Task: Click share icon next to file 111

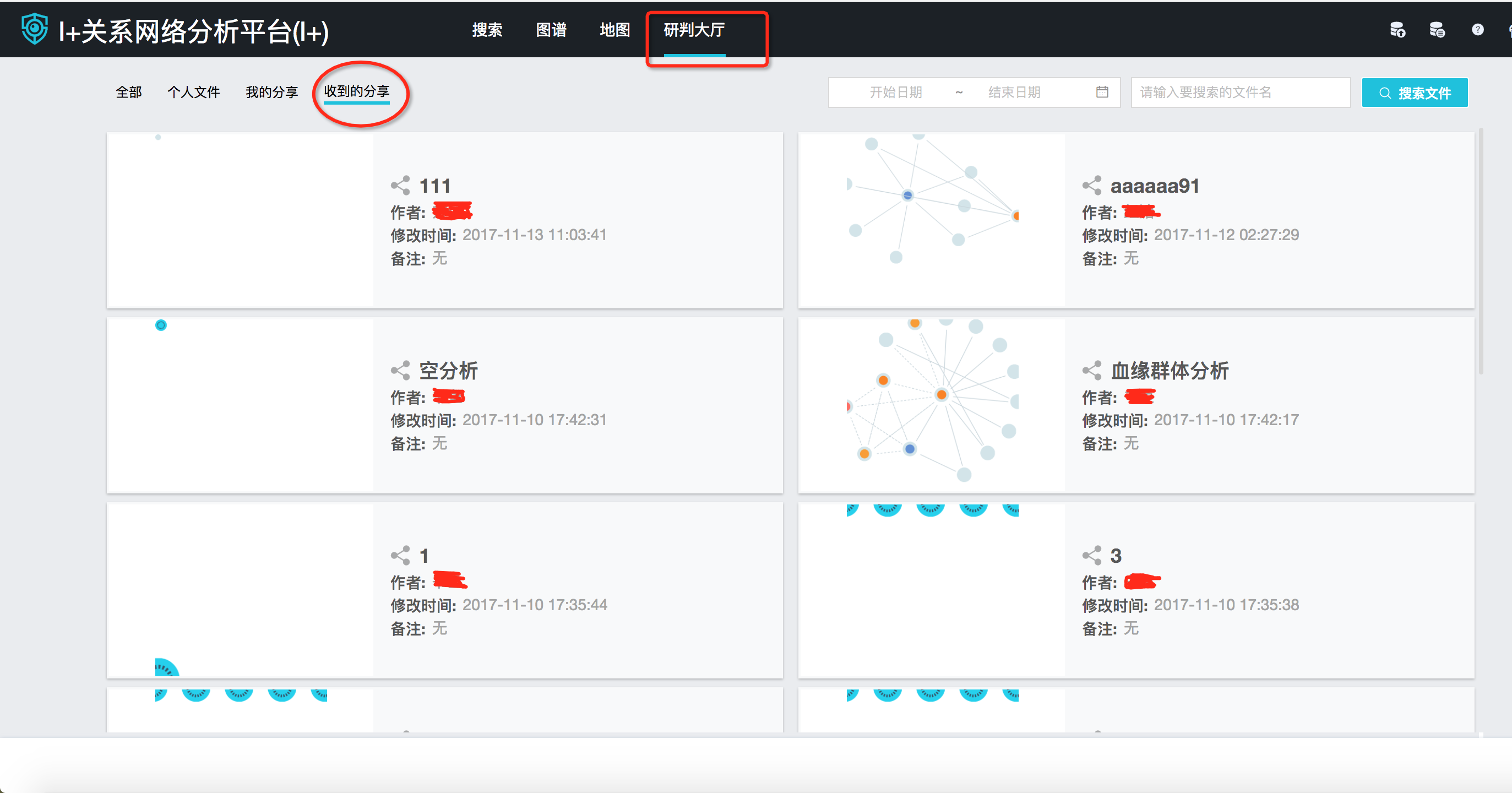Action: click(x=400, y=186)
